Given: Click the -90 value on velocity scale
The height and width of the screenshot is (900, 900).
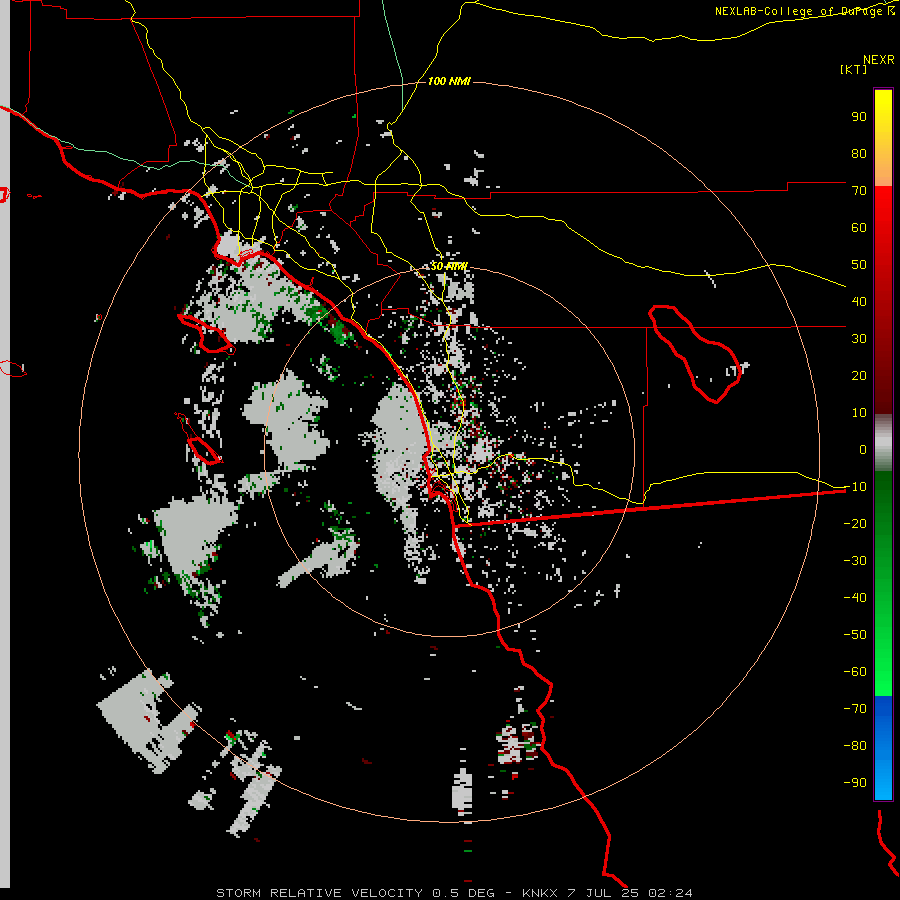Looking at the screenshot, I should (x=855, y=782).
